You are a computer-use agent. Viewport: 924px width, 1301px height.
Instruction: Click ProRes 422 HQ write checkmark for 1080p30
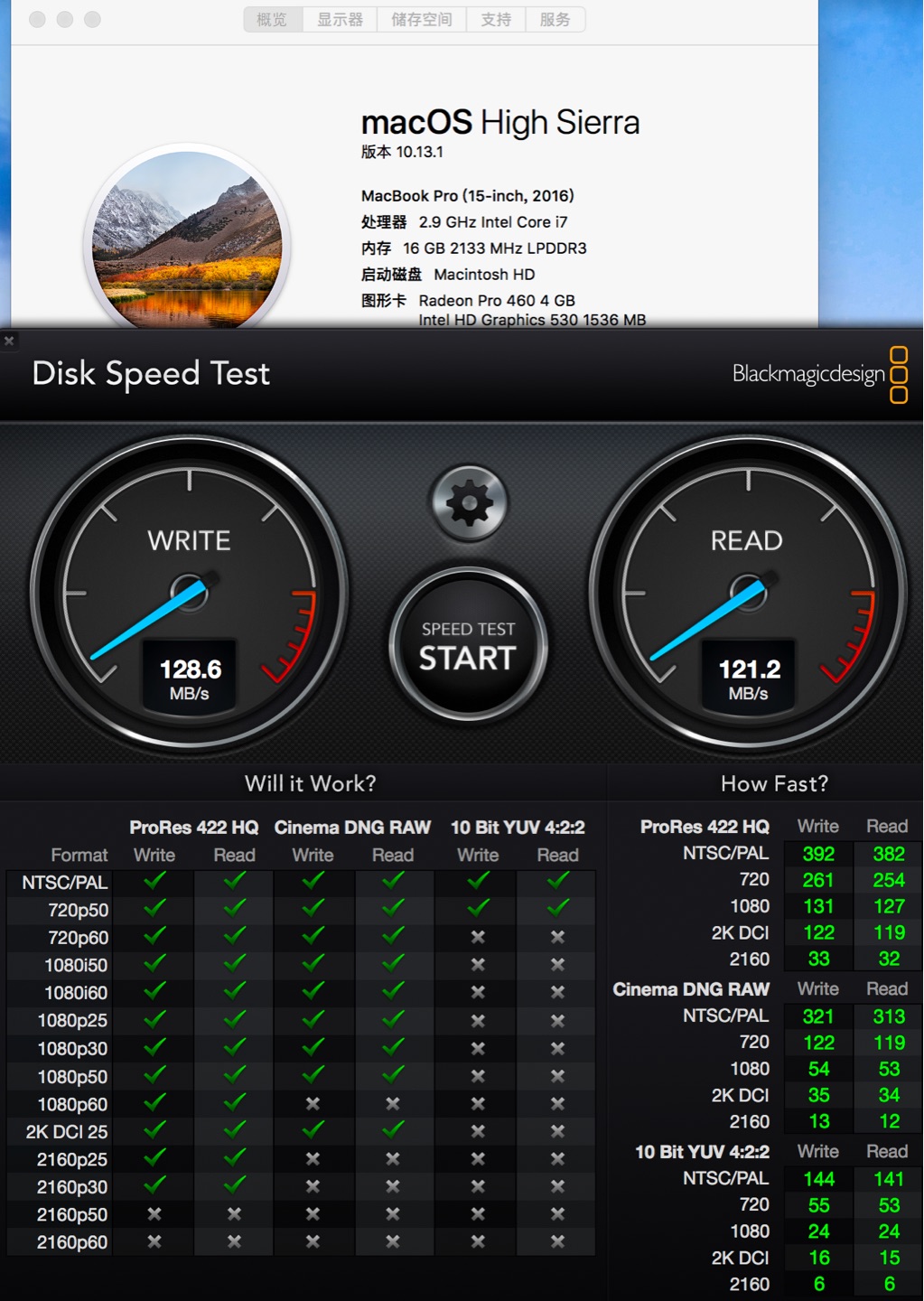coord(154,1046)
